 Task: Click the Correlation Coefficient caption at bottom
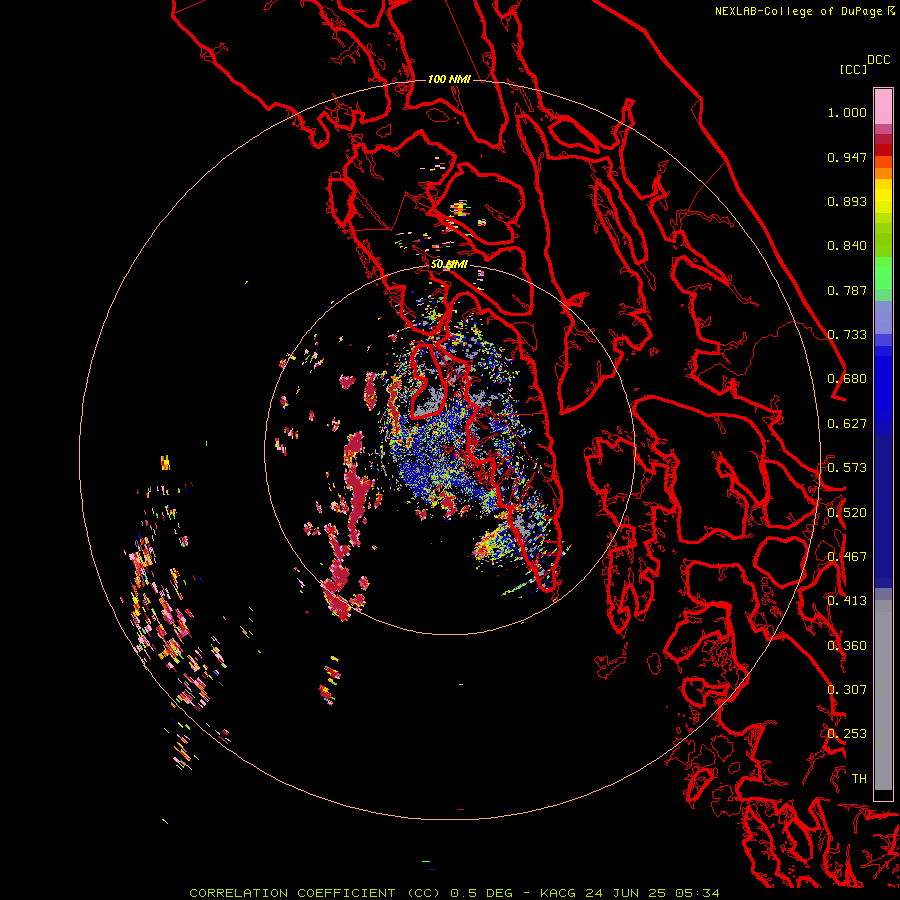point(454,893)
